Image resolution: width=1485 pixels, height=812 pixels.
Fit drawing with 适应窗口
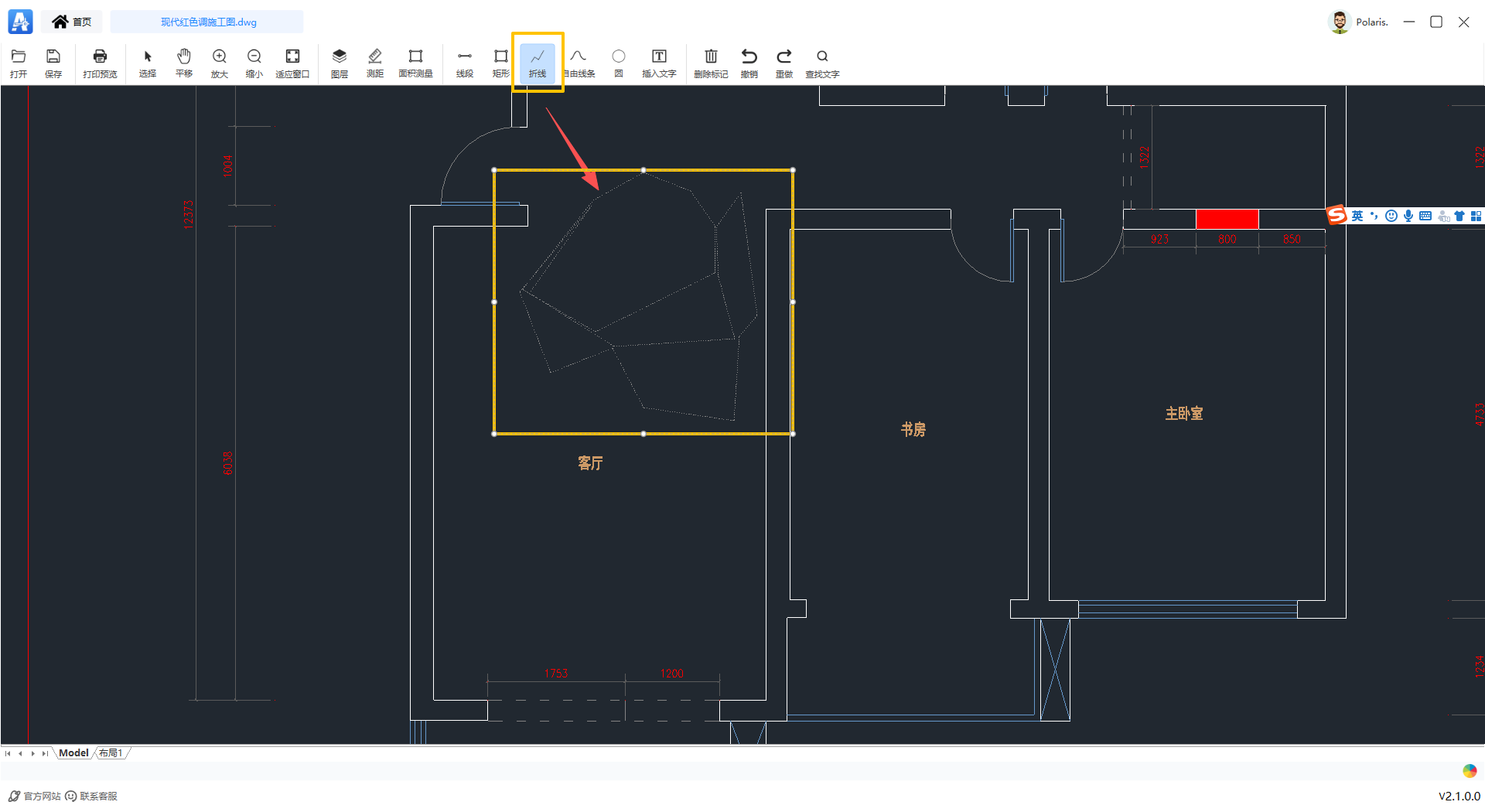pos(292,63)
